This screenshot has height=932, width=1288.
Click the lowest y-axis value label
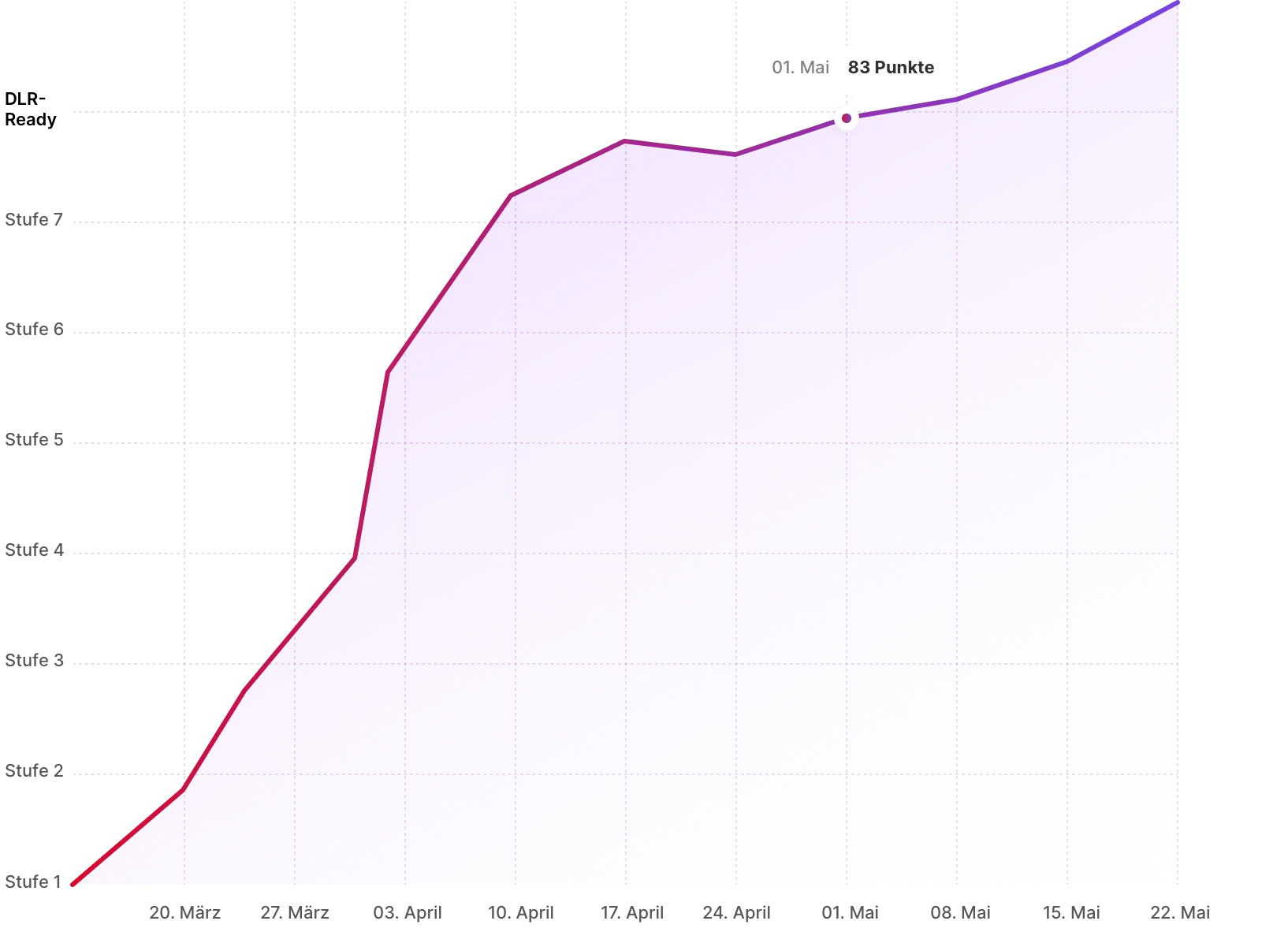33,881
